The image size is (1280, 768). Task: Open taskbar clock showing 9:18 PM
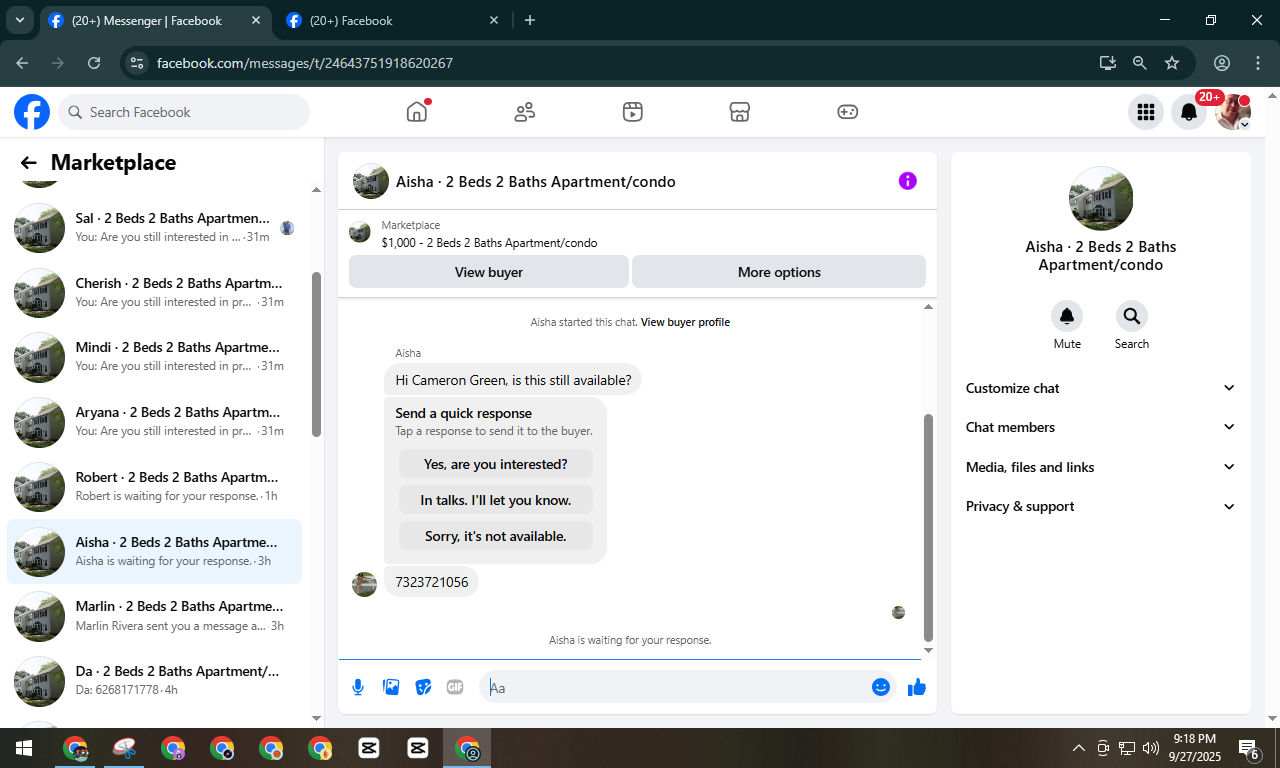pyautogui.click(x=1194, y=748)
